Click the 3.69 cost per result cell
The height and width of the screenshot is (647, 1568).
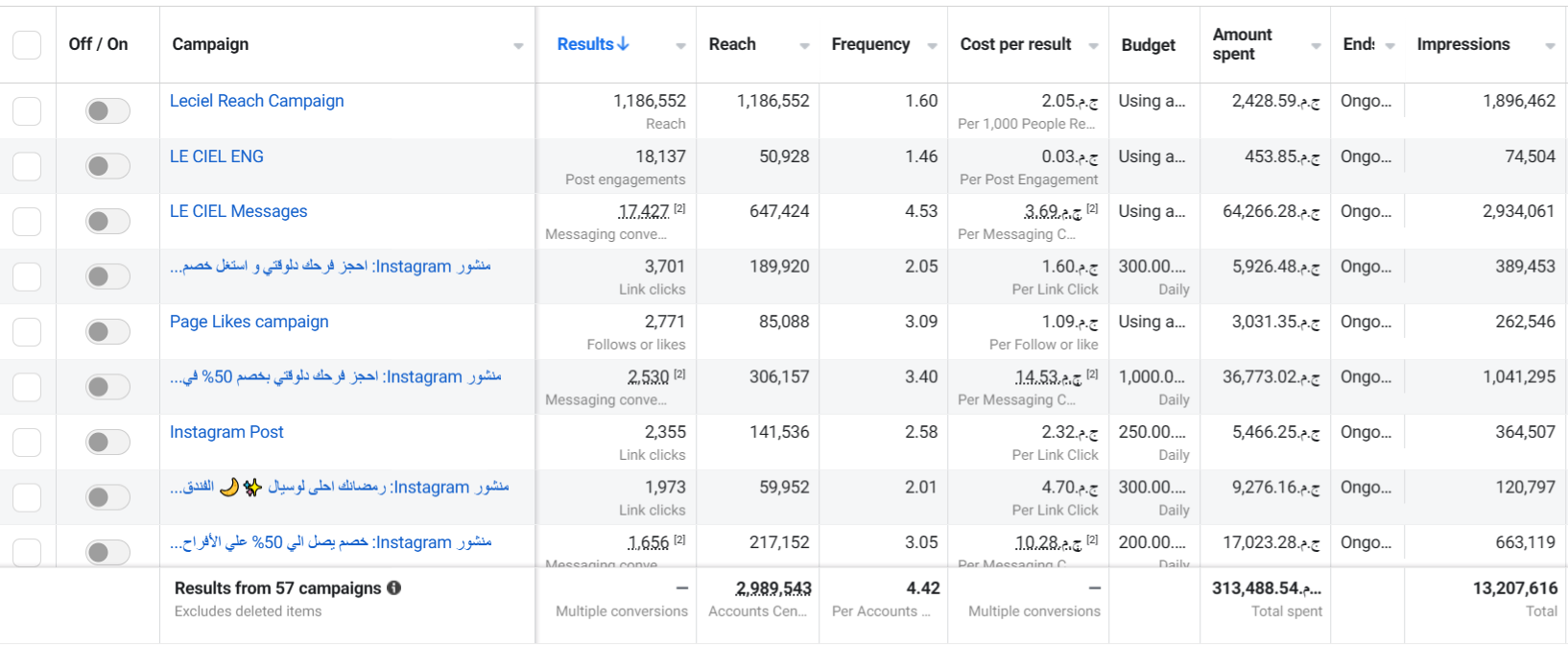1053,211
